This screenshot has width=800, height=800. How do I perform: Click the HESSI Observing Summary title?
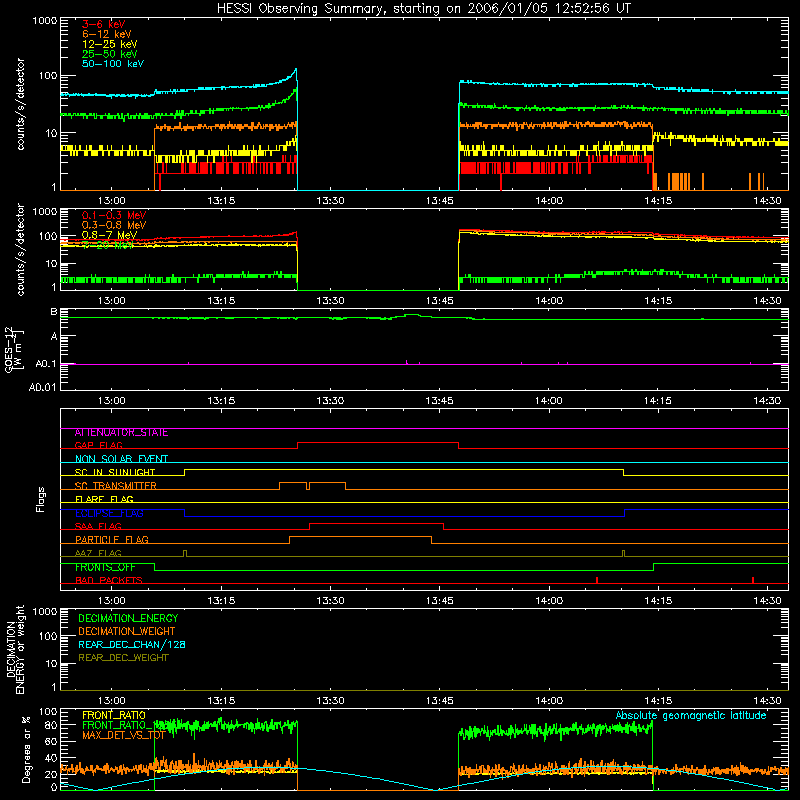click(423, 9)
